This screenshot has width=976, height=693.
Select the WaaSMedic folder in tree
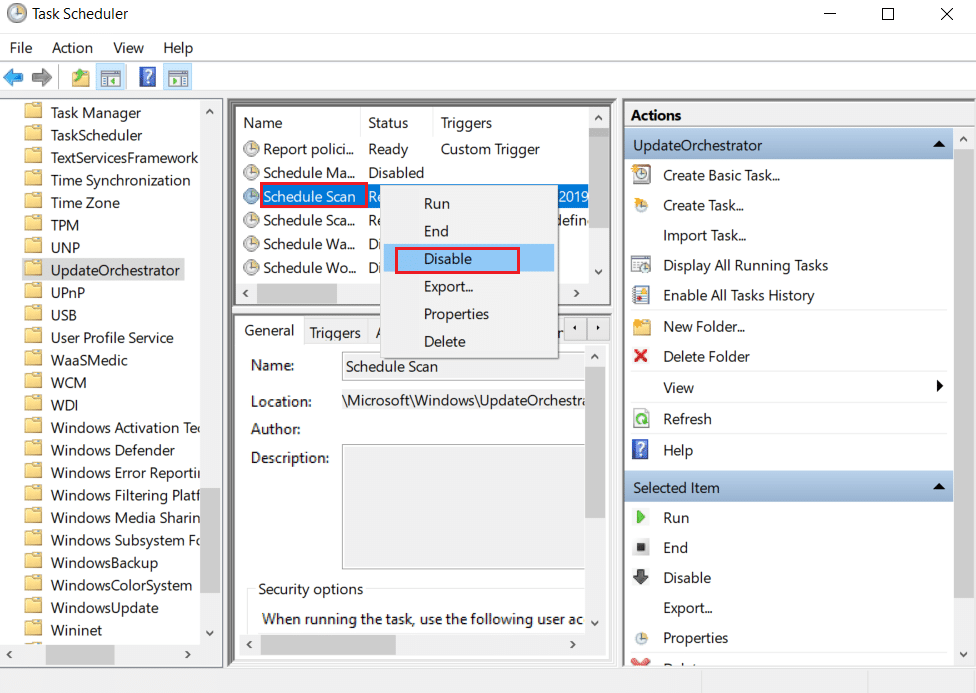coord(89,360)
